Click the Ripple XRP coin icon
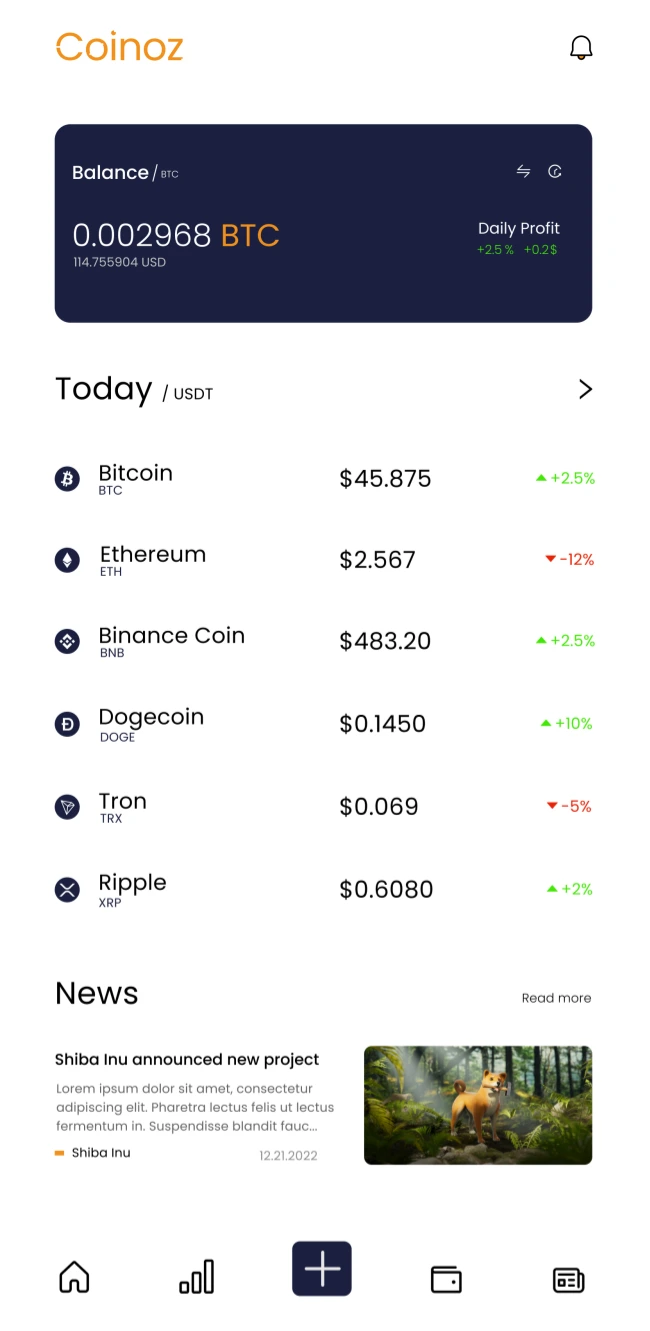The width and height of the screenshot is (650, 1331). (67, 889)
